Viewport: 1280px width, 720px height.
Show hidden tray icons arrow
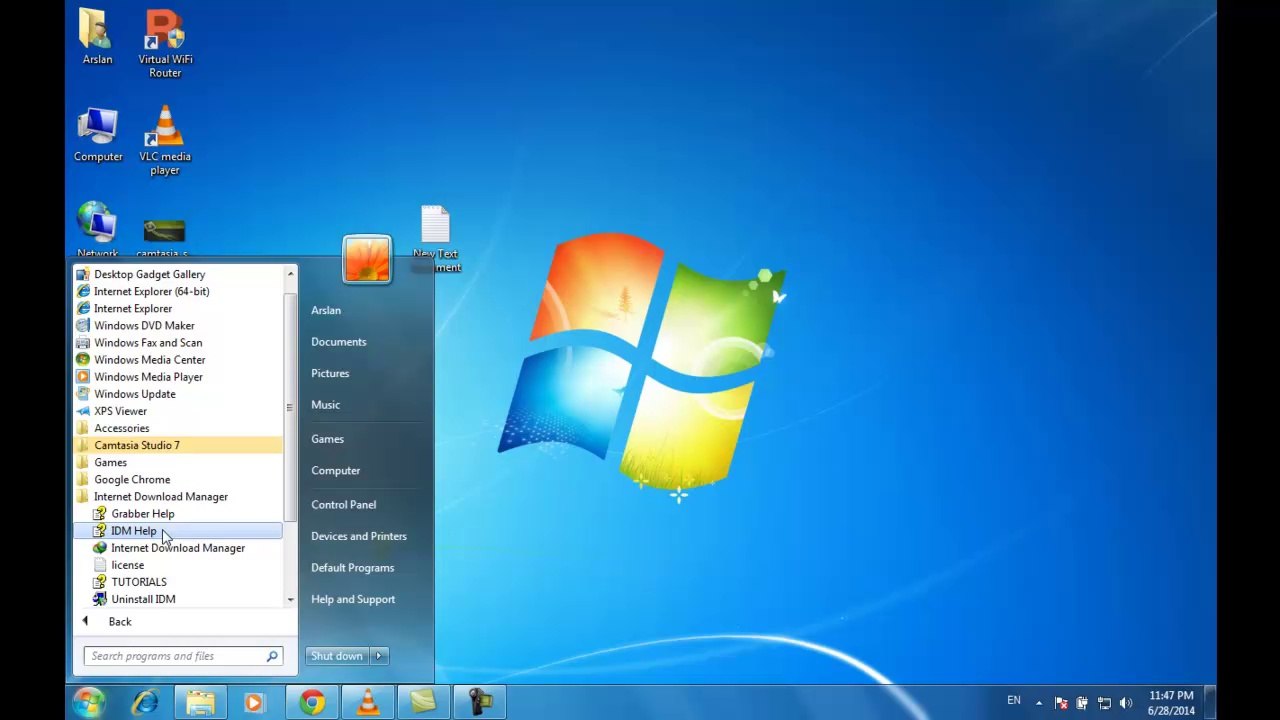[1039, 703]
